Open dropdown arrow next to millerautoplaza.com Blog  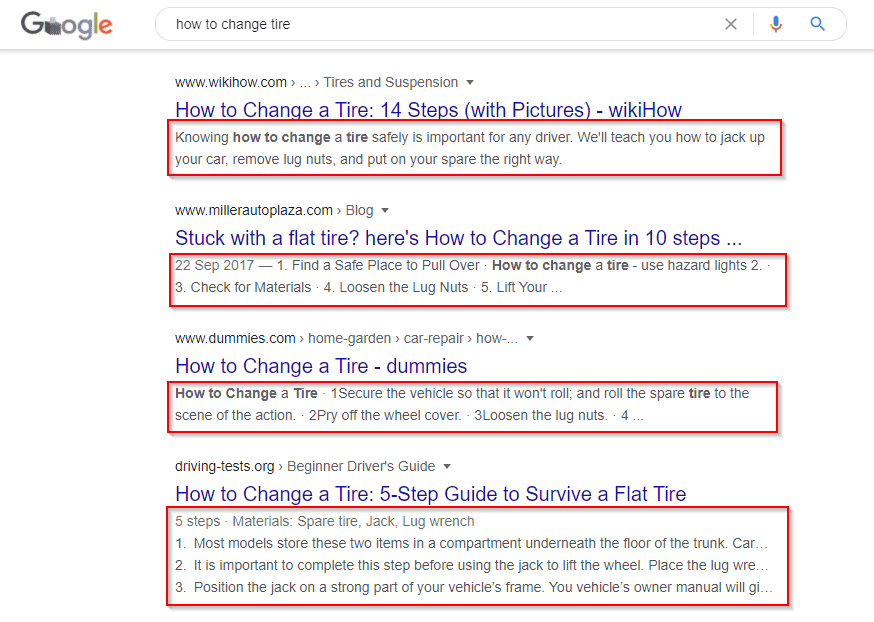pos(385,210)
